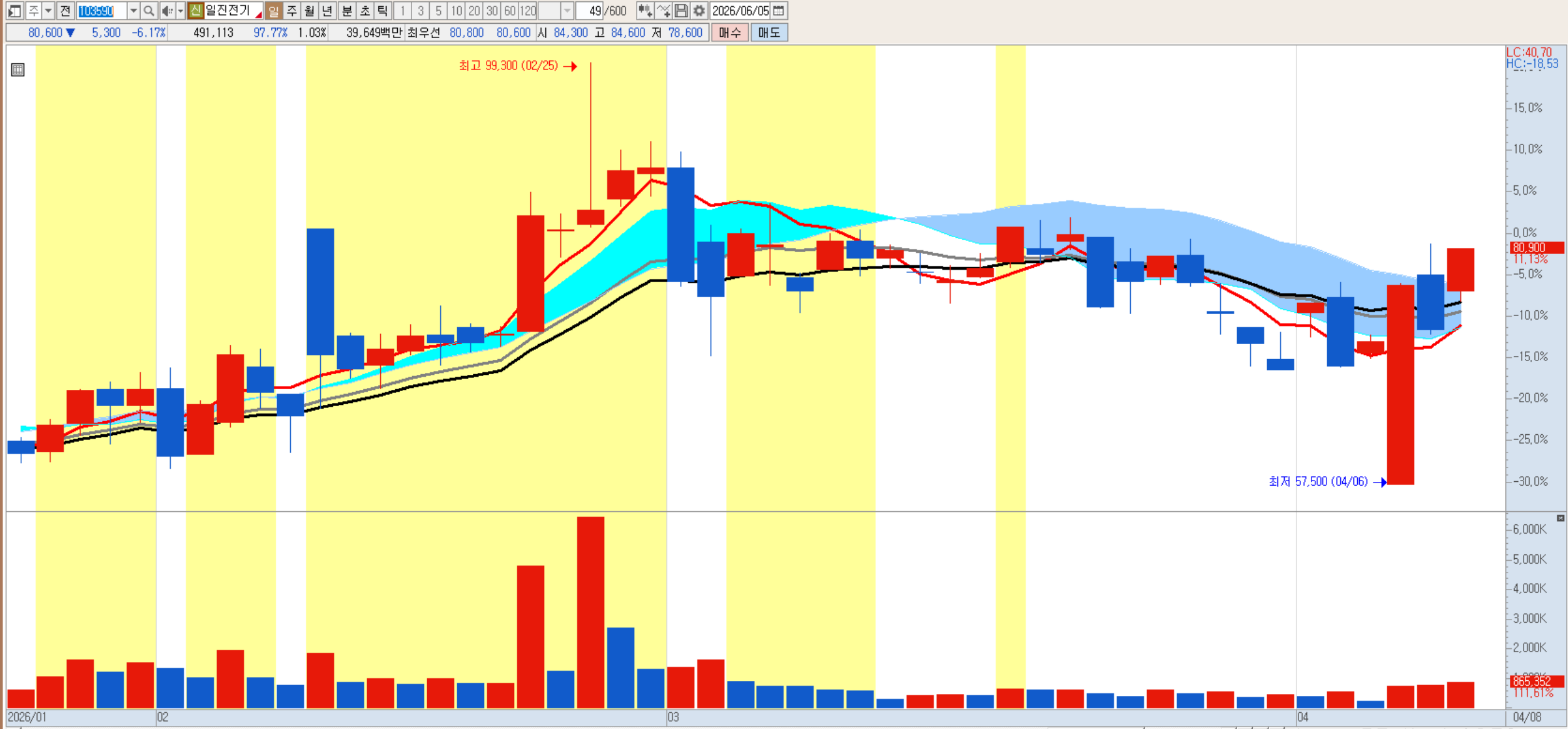Select the 3 interval button
The width and height of the screenshot is (1568, 729).
pos(421,11)
